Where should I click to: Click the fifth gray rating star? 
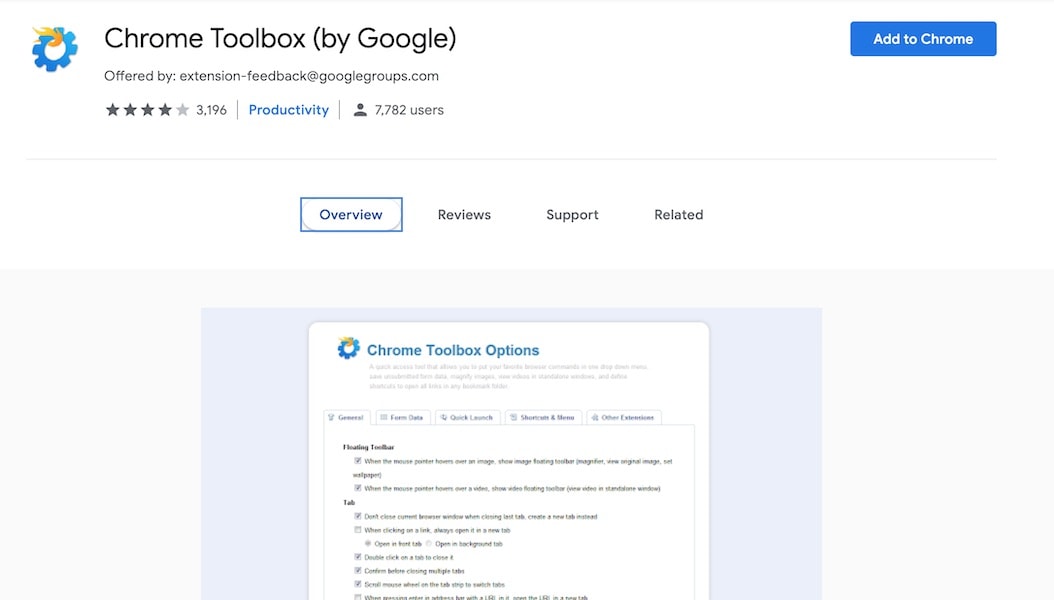click(x=180, y=110)
